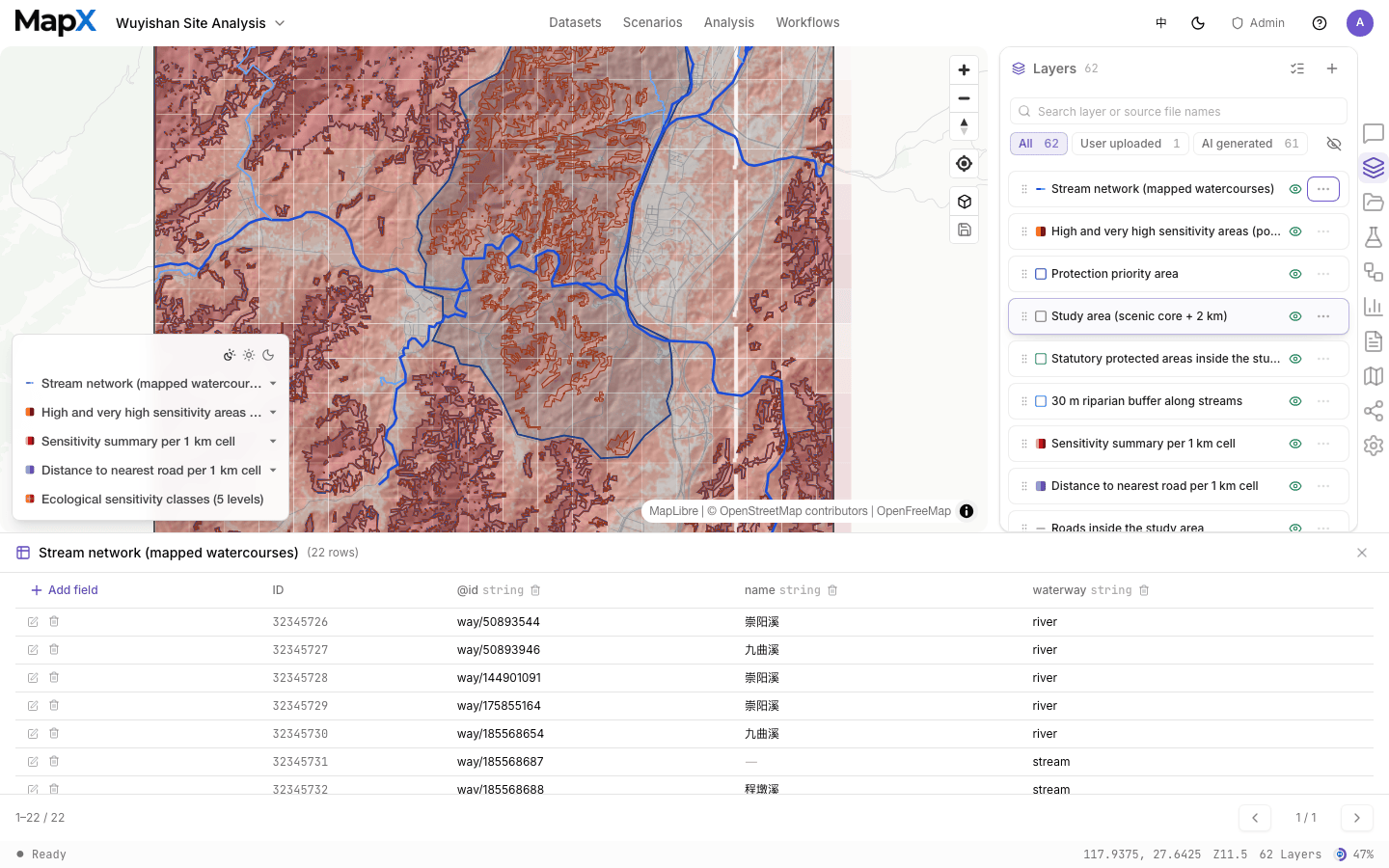Zoom out on the map
The image size is (1389, 868).
pyautogui.click(x=964, y=98)
